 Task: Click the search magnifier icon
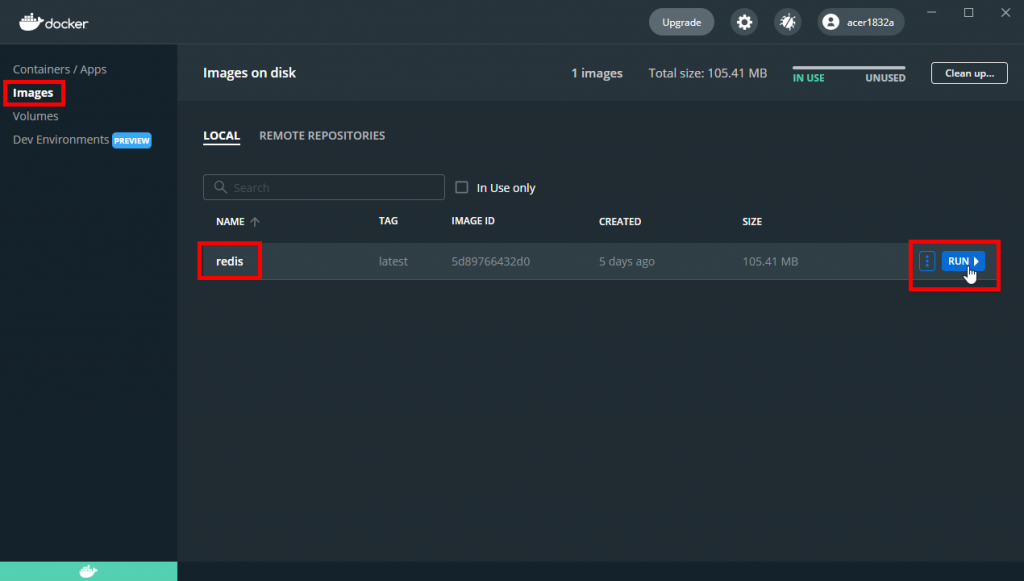click(221, 187)
